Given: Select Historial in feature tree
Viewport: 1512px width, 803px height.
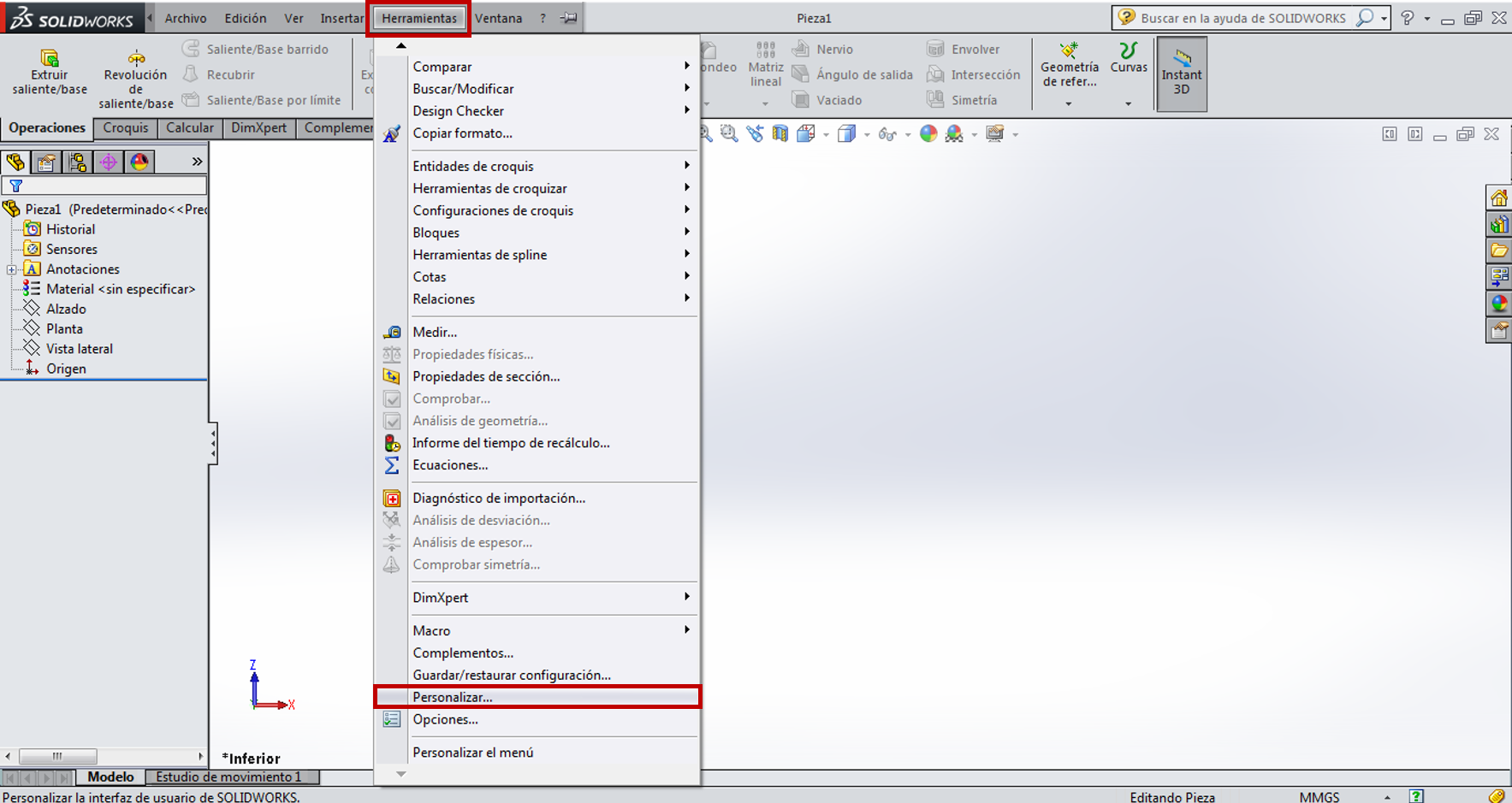Looking at the screenshot, I should pos(60,229).
